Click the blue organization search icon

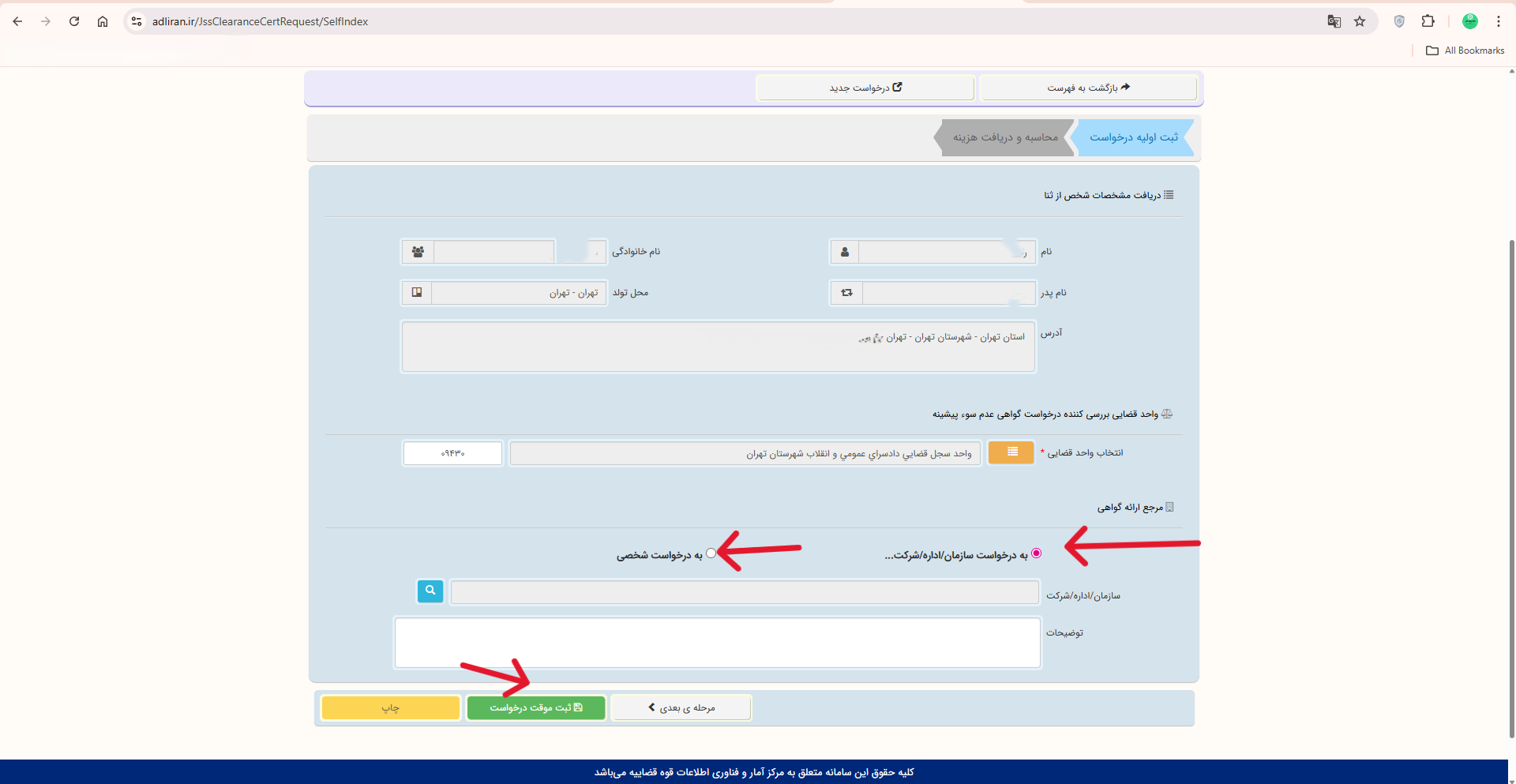pyautogui.click(x=430, y=591)
